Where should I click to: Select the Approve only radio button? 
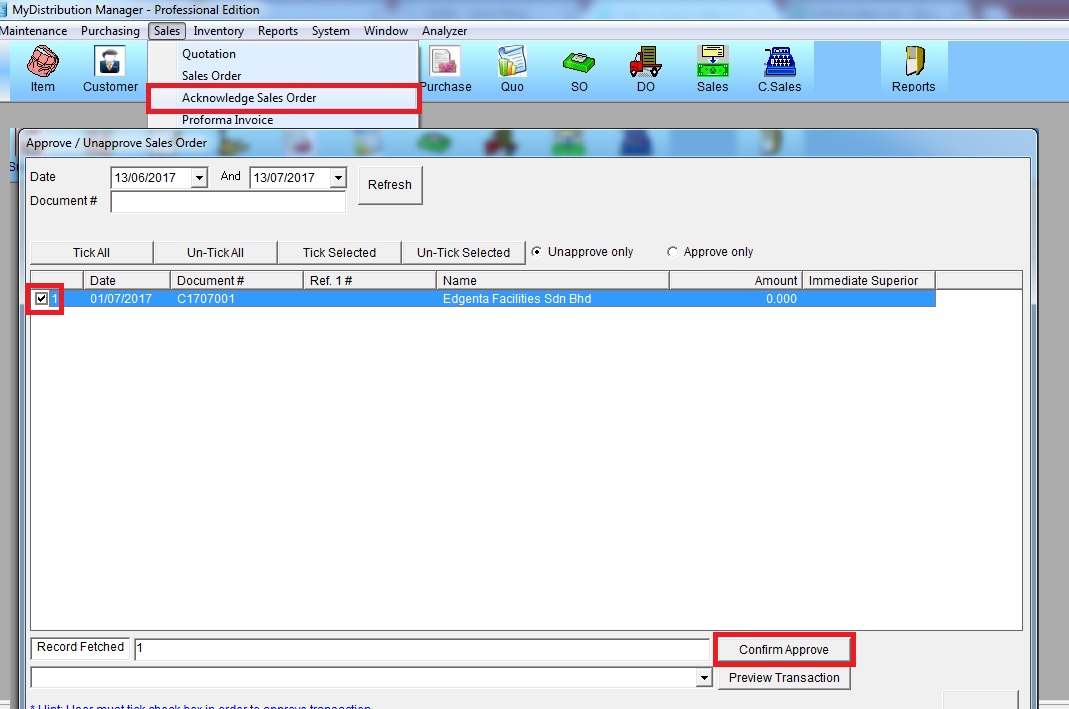[x=673, y=252]
